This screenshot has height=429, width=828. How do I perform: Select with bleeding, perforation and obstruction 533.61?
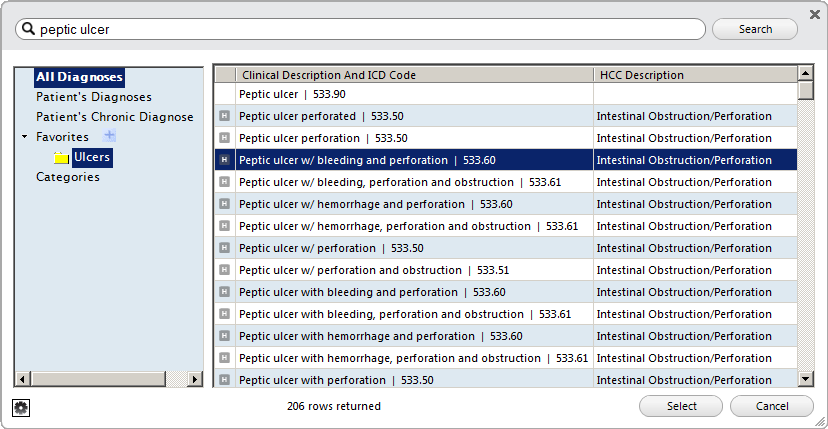coord(506,314)
